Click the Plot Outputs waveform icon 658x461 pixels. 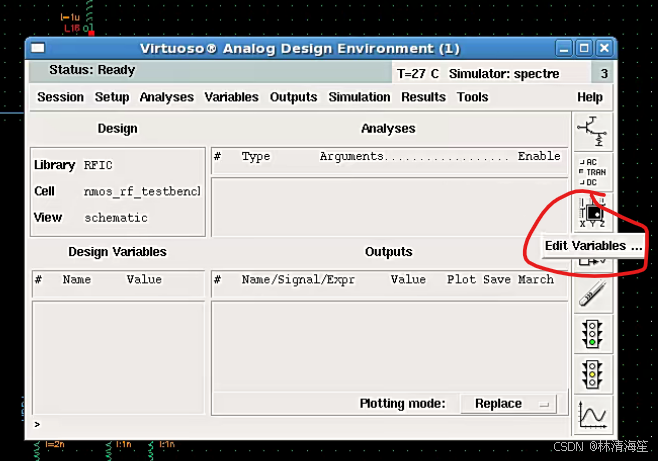point(593,415)
